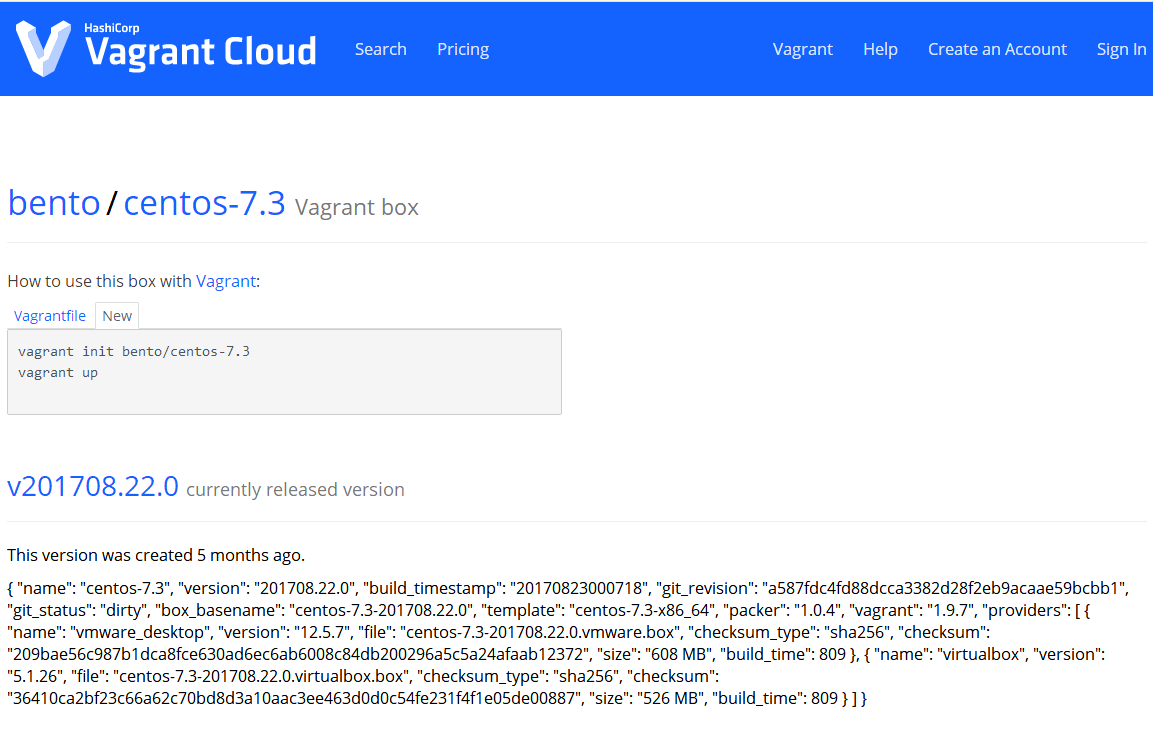Switch to the Vagrantfile tab

(50, 315)
